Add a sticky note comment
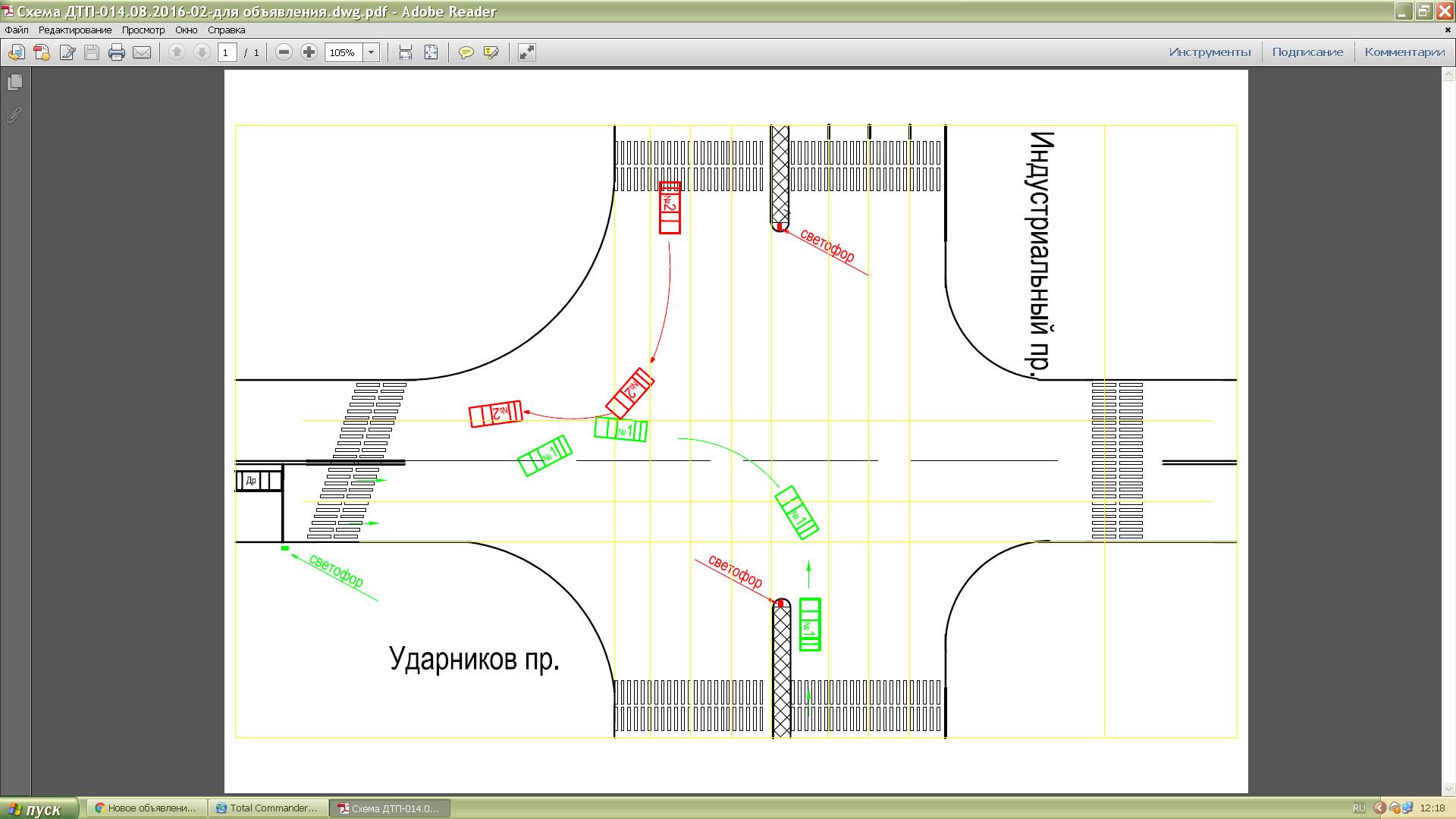Screen dimensions: 1456x819 (466, 52)
